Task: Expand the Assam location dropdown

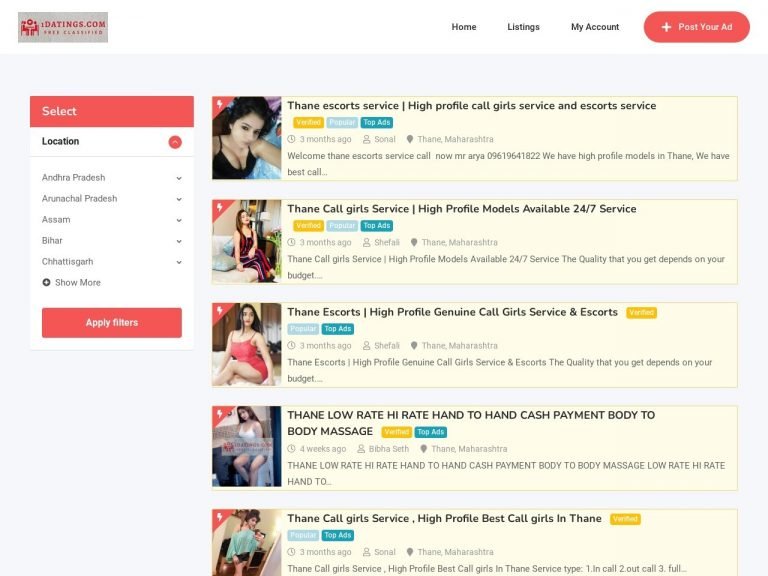Action: [179, 220]
